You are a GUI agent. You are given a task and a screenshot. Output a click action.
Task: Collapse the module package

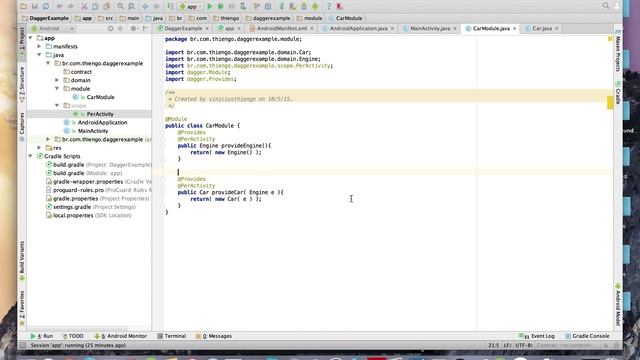[x=57, y=89]
